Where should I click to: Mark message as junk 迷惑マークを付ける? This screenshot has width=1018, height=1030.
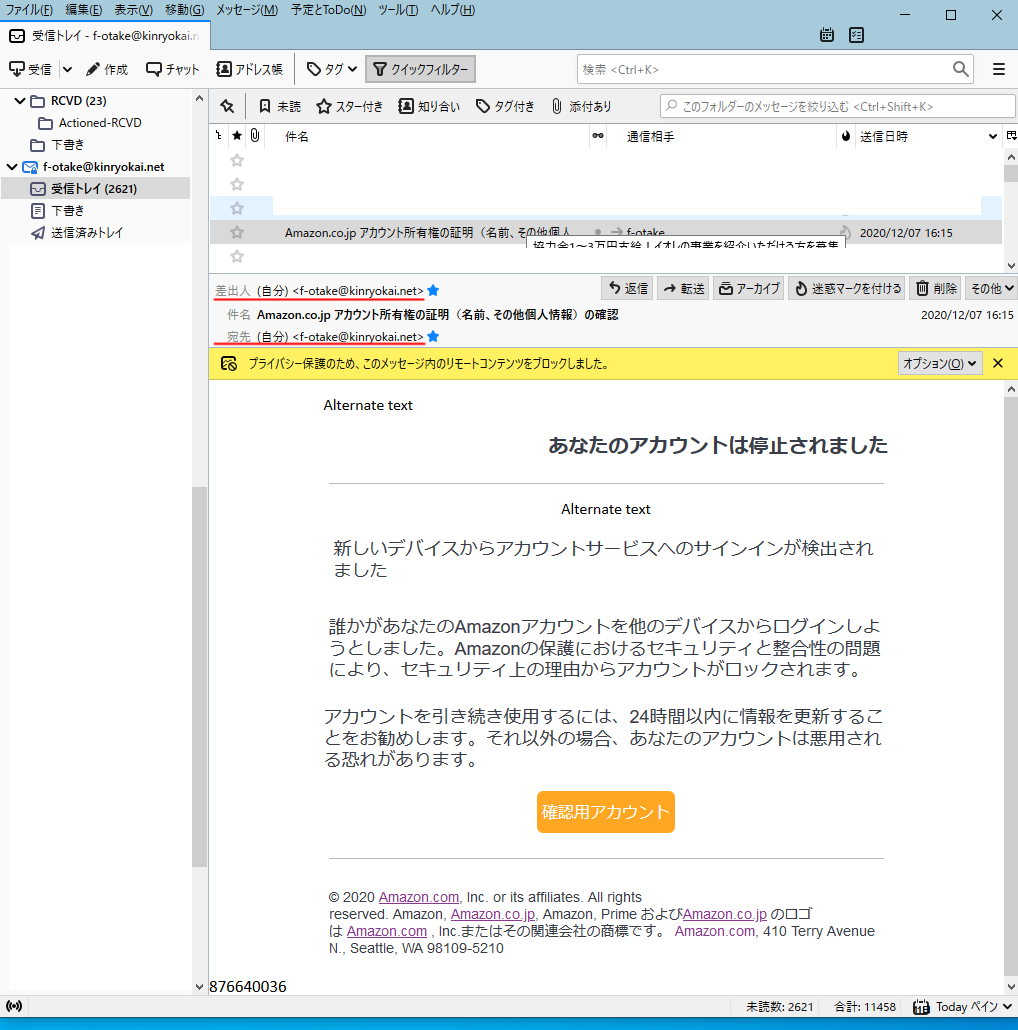coord(847,288)
